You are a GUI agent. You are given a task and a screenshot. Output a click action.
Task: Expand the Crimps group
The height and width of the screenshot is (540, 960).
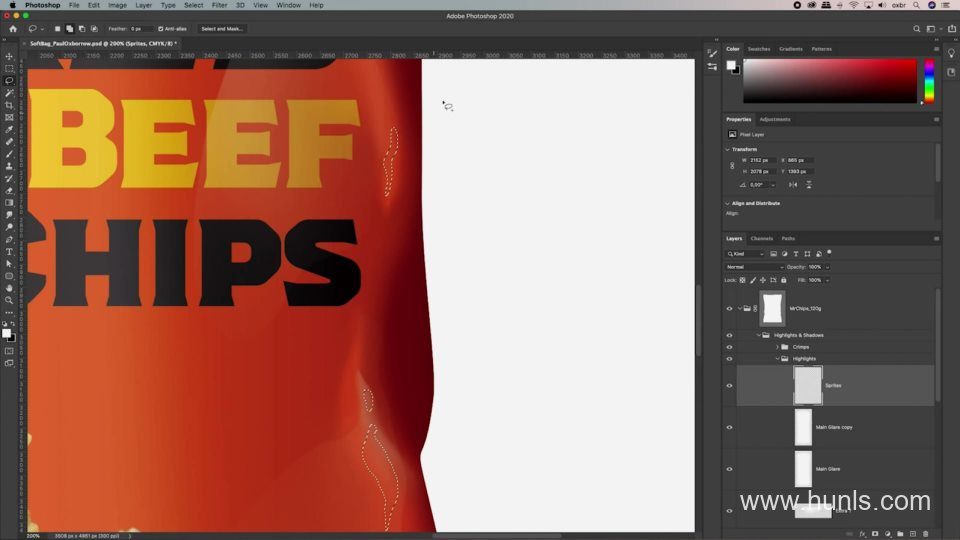pyautogui.click(x=778, y=347)
